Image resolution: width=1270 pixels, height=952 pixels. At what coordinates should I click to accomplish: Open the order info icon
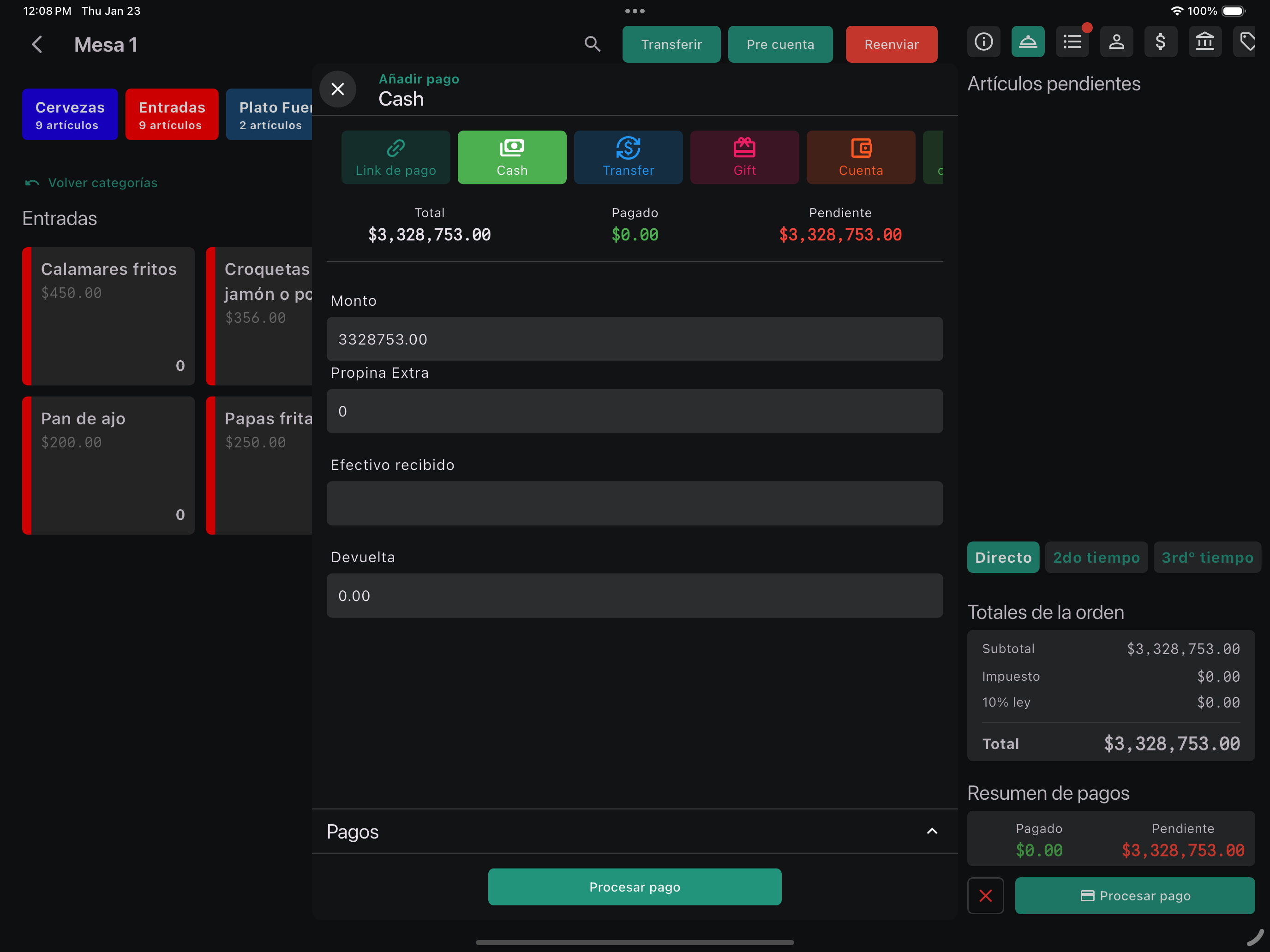983,42
